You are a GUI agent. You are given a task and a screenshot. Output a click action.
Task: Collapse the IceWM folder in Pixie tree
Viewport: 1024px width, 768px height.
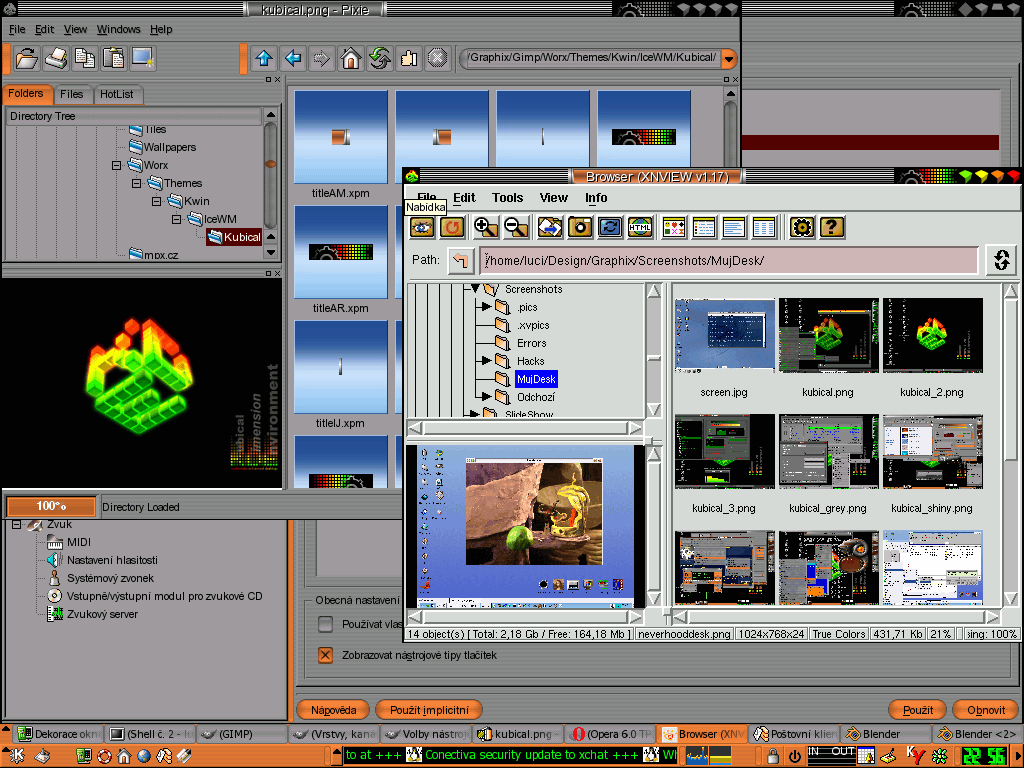(176, 219)
